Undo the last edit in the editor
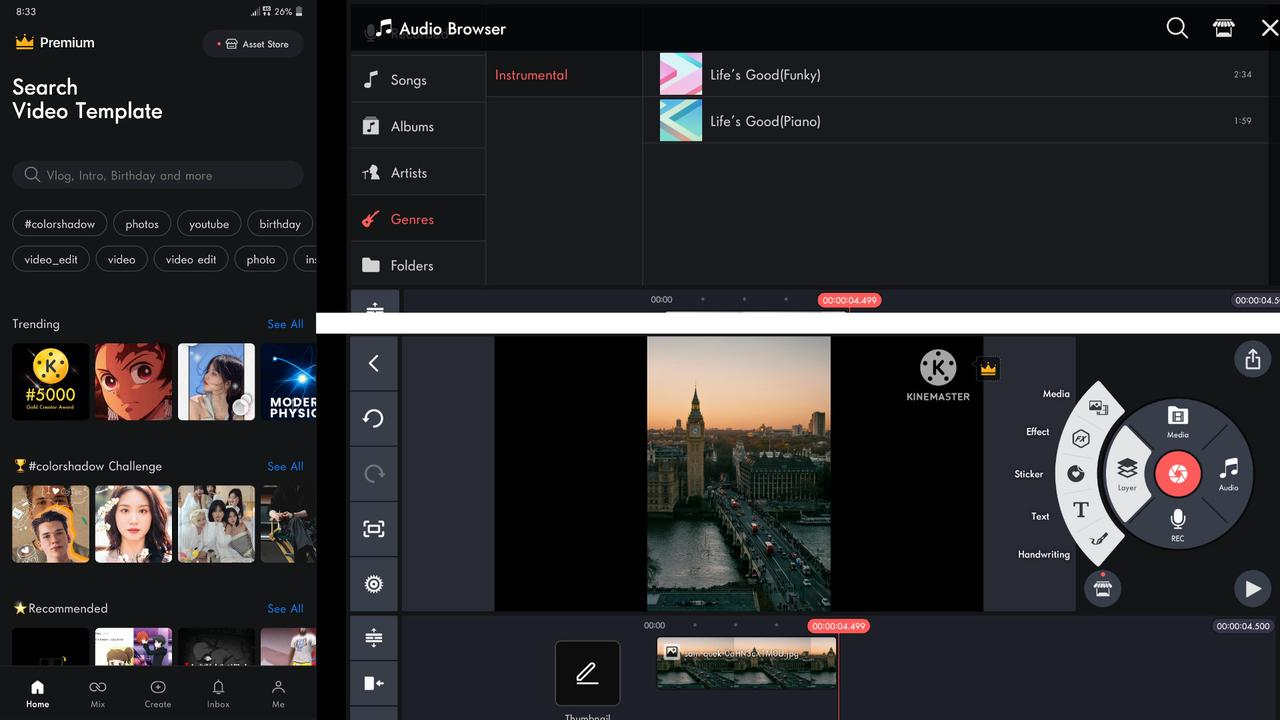1280x720 pixels. click(374, 418)
